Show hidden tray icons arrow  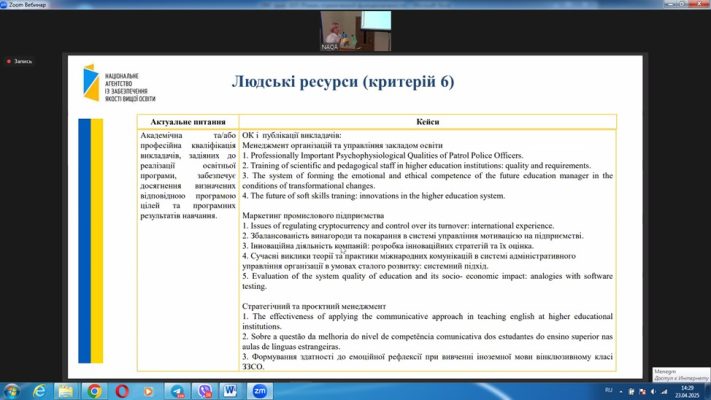621,391
